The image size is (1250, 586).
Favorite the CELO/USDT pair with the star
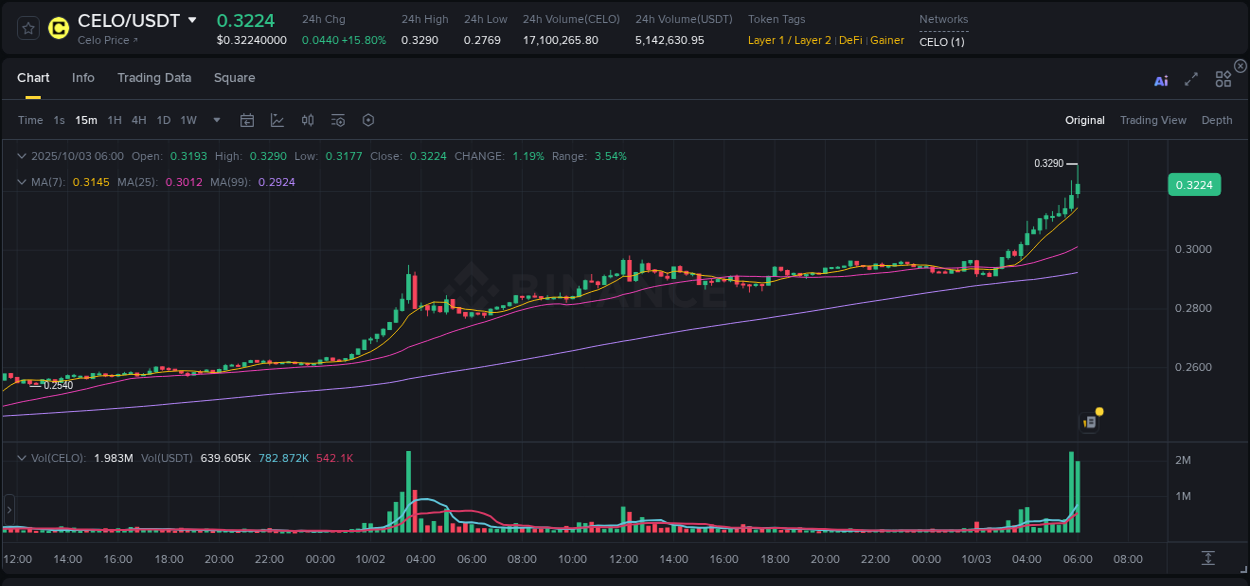pyautogui.click(x=27, y=28)
